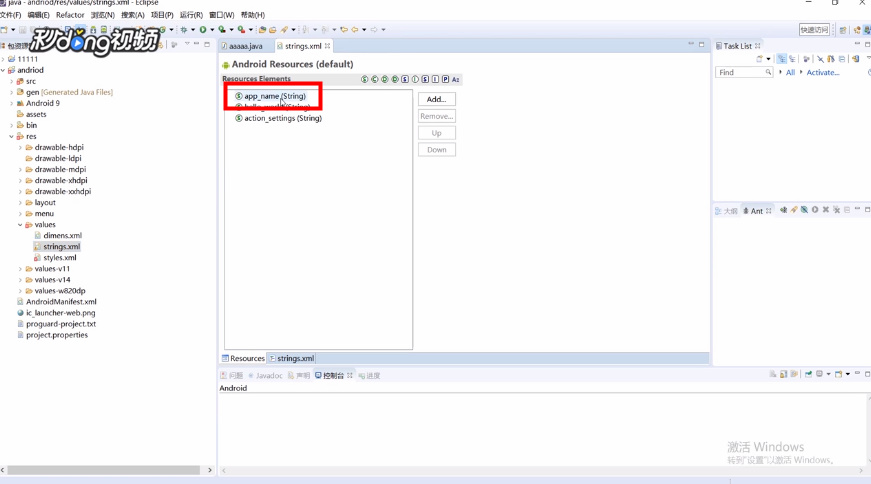The width and height of the screenshot is (871, 484).
Task: Click the 'I' Integer-array filter icon
Action: click(435, 79)
